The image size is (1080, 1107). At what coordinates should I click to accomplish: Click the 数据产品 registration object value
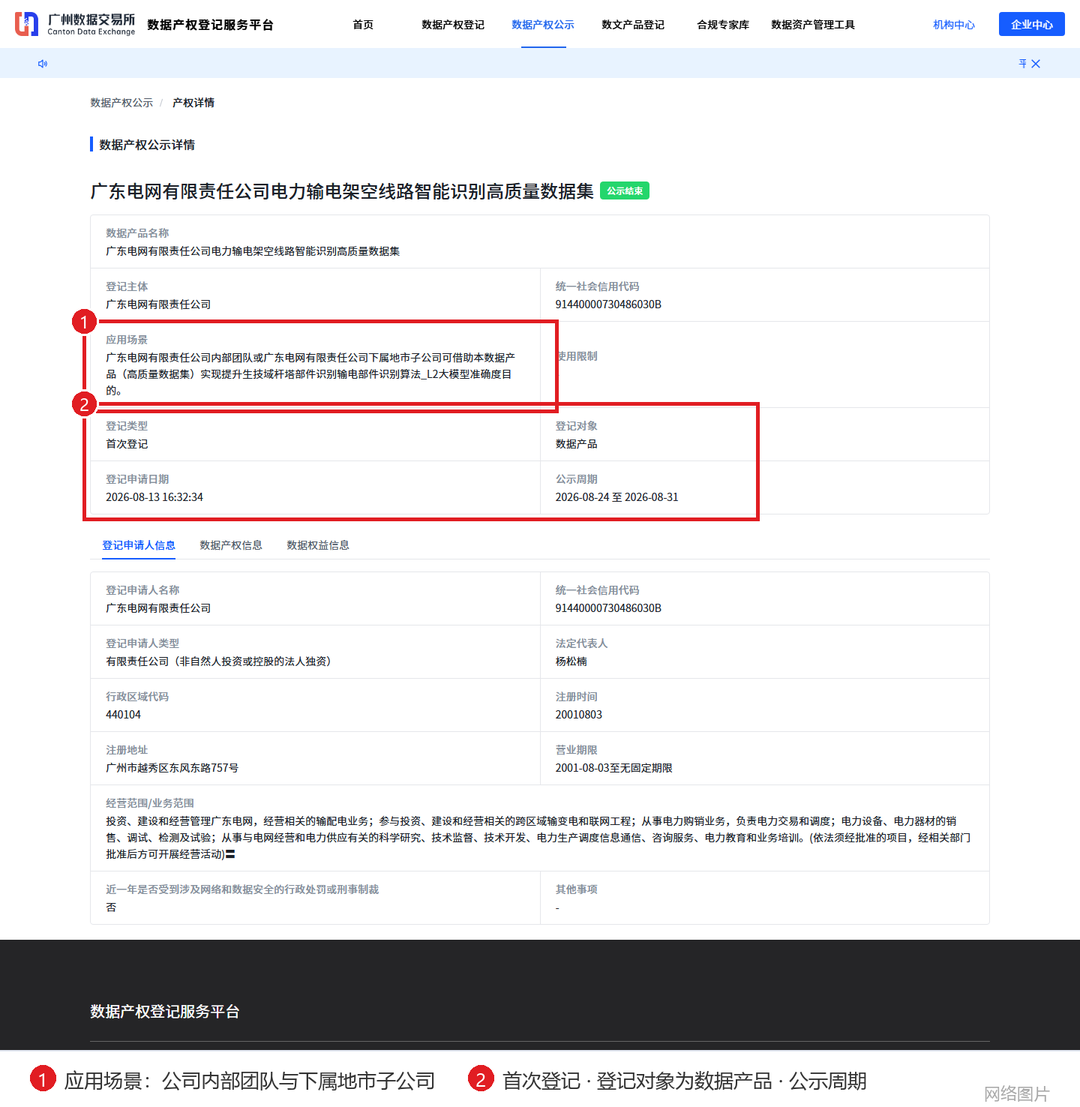[x=577, y=444]
